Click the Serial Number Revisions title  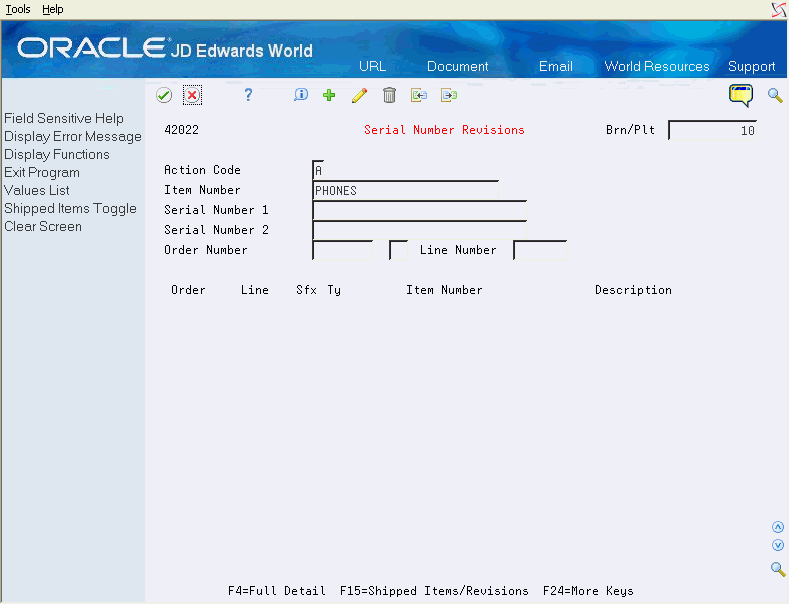tap(444, 130)
